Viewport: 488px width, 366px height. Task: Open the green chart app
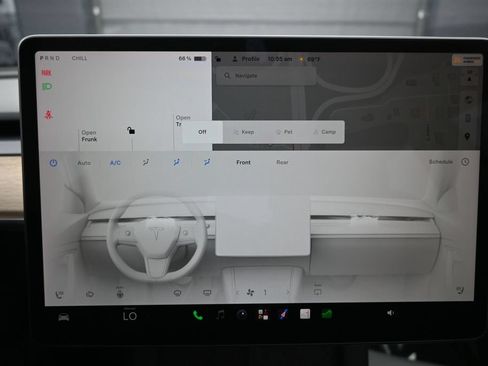click(x=327, y=314)
